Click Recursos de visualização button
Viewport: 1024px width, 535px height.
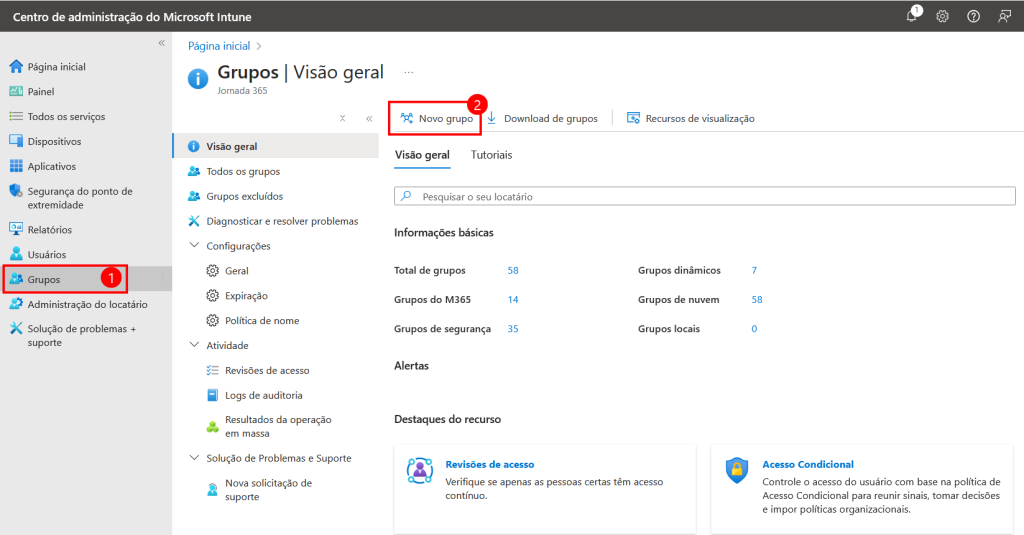690,118
